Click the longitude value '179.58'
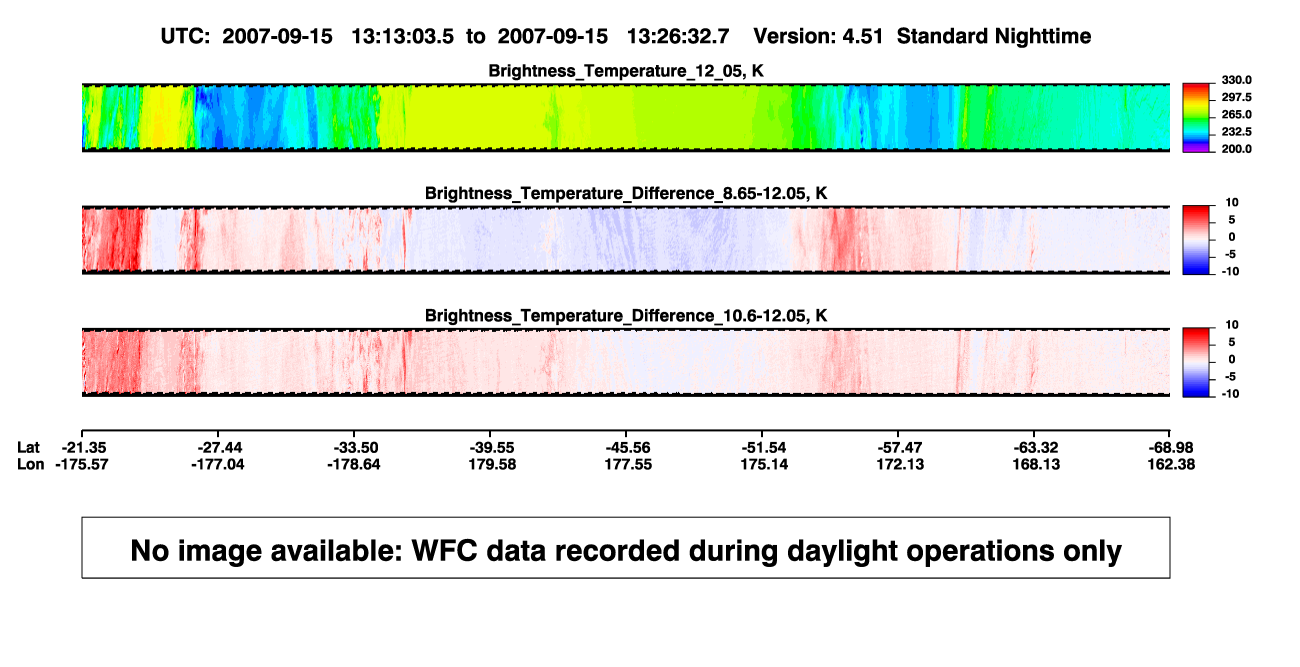The width and height of the screenshot is (1300, 667). [494, 464]
